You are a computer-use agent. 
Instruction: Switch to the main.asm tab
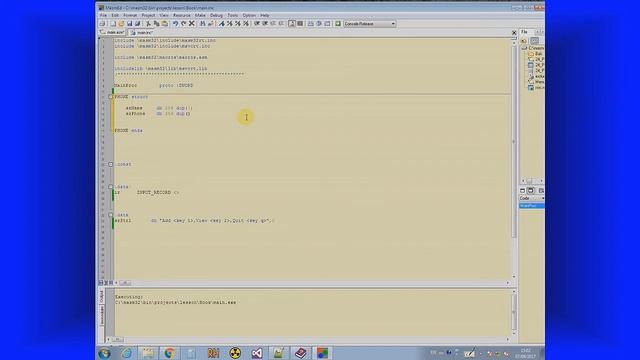112,32
